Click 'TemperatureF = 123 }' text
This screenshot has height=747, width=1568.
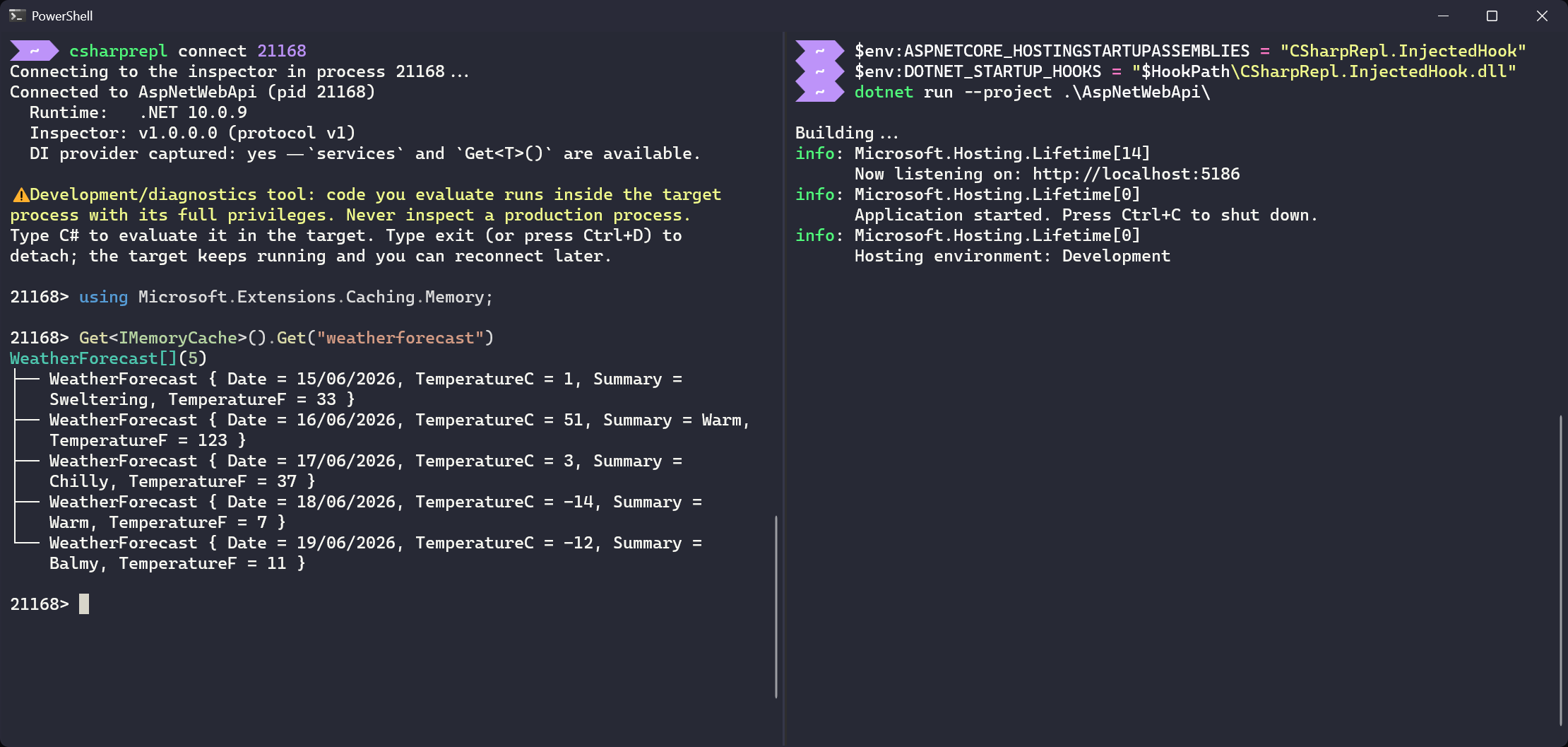point(148,440)
